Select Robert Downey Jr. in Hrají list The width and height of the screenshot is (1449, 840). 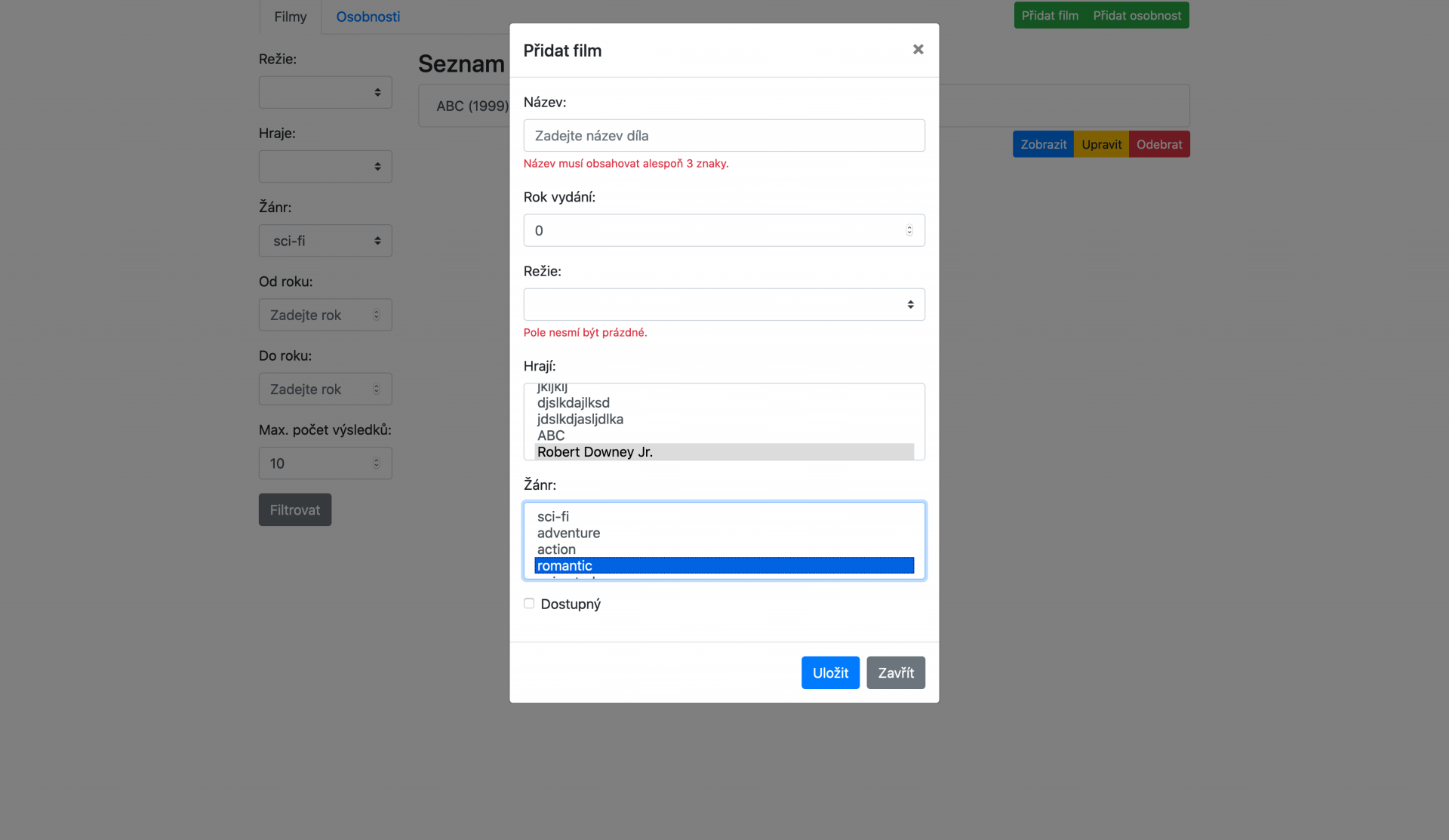pos(595,452)
